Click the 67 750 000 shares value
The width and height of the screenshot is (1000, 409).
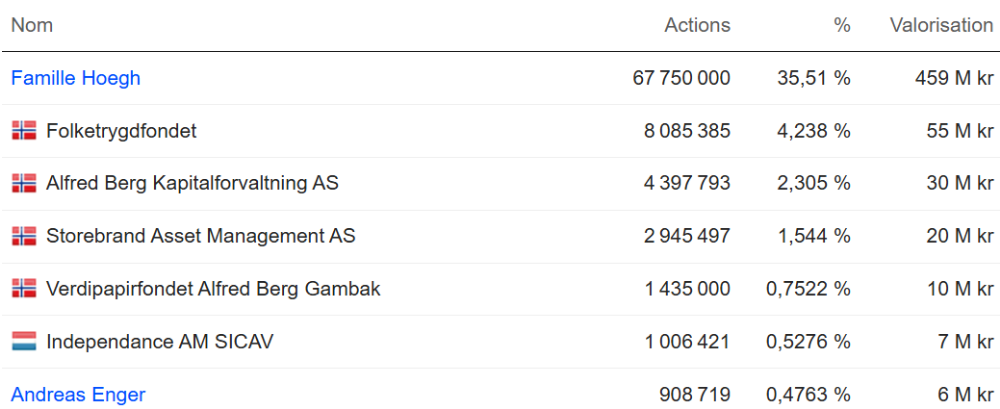(681, 78)
